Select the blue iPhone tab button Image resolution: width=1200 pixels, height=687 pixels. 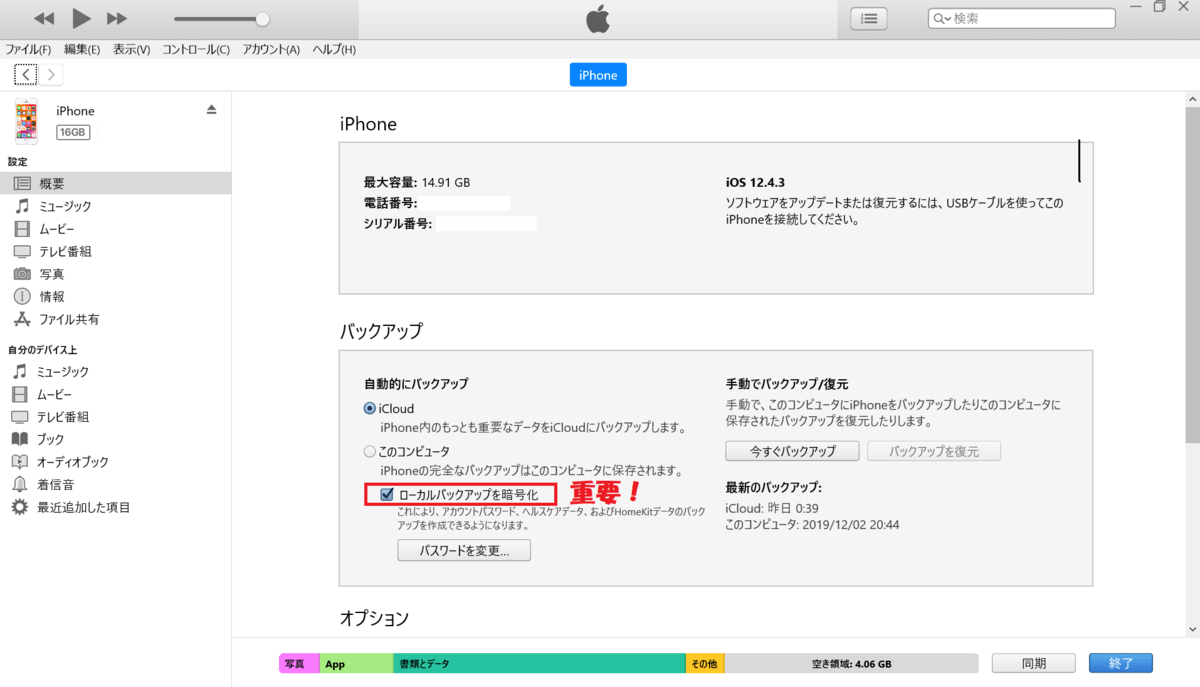598,75
